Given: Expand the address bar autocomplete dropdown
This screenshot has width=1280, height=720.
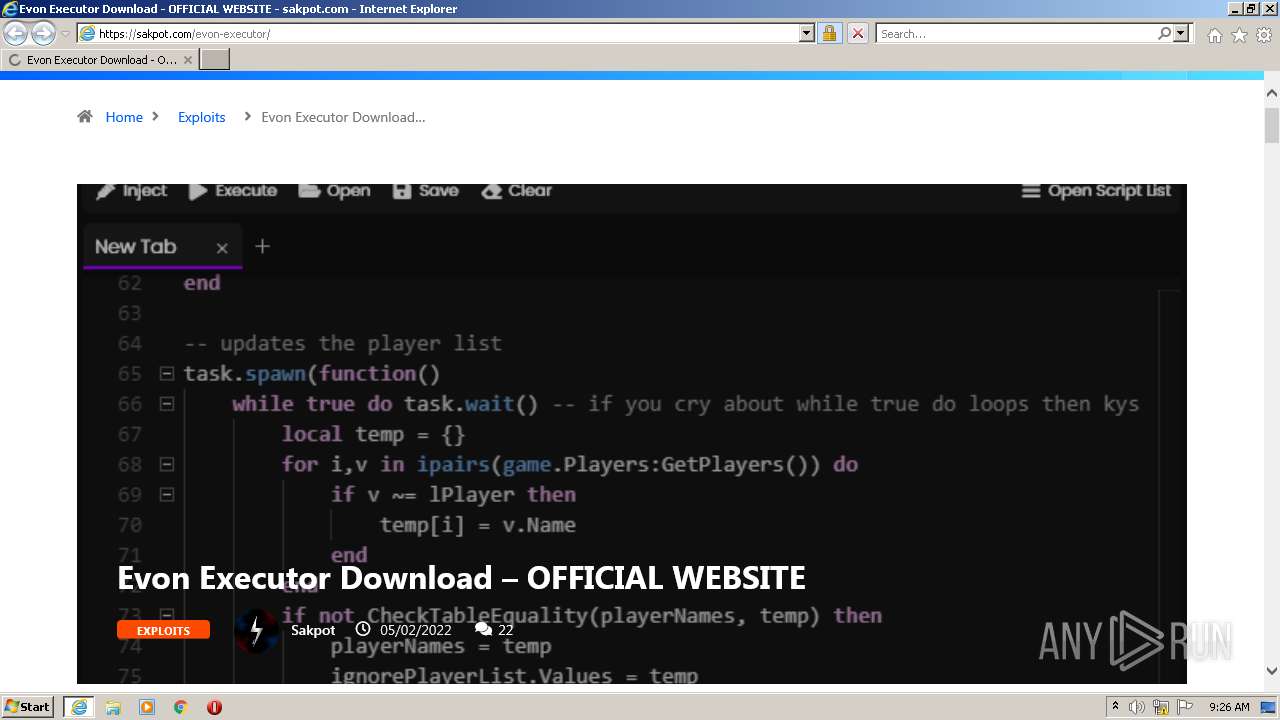Looking at the screenshot, I should (807, 33).
